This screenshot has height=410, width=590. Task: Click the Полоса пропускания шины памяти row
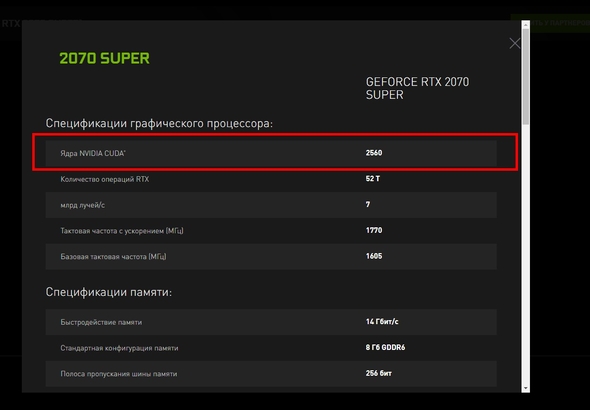[x=271, y=374]
